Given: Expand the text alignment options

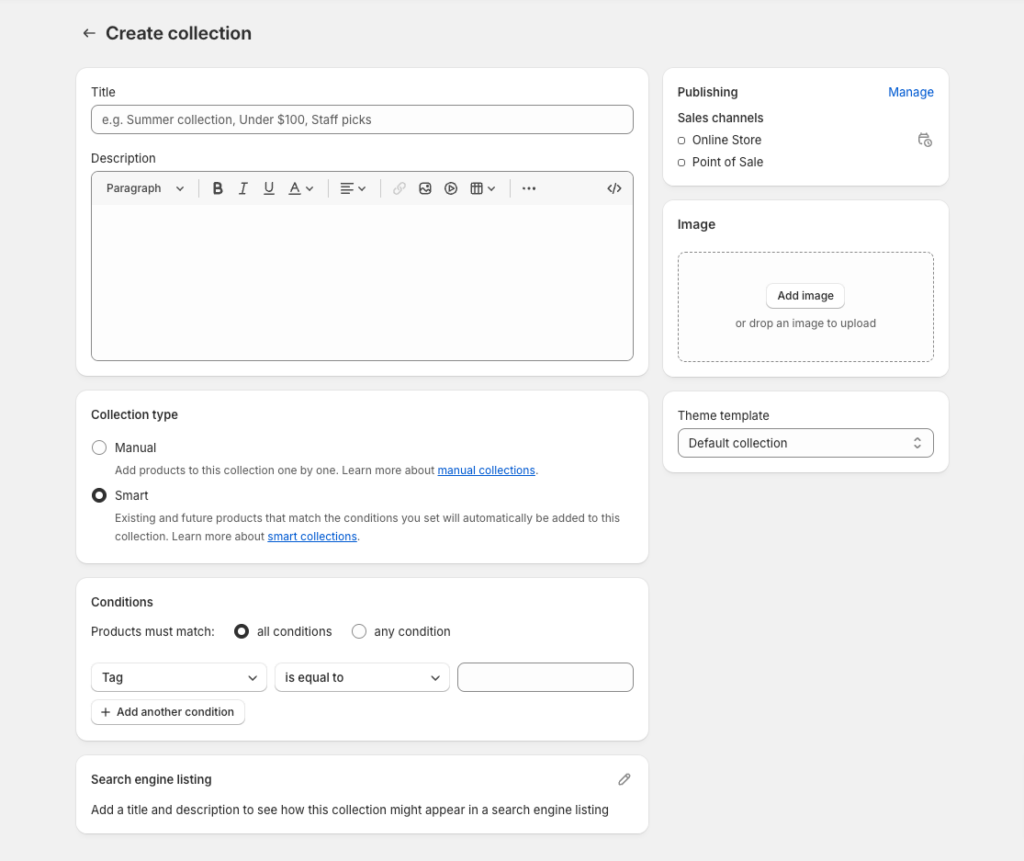Looking at the screenshot, I should [x=352, y=188].
